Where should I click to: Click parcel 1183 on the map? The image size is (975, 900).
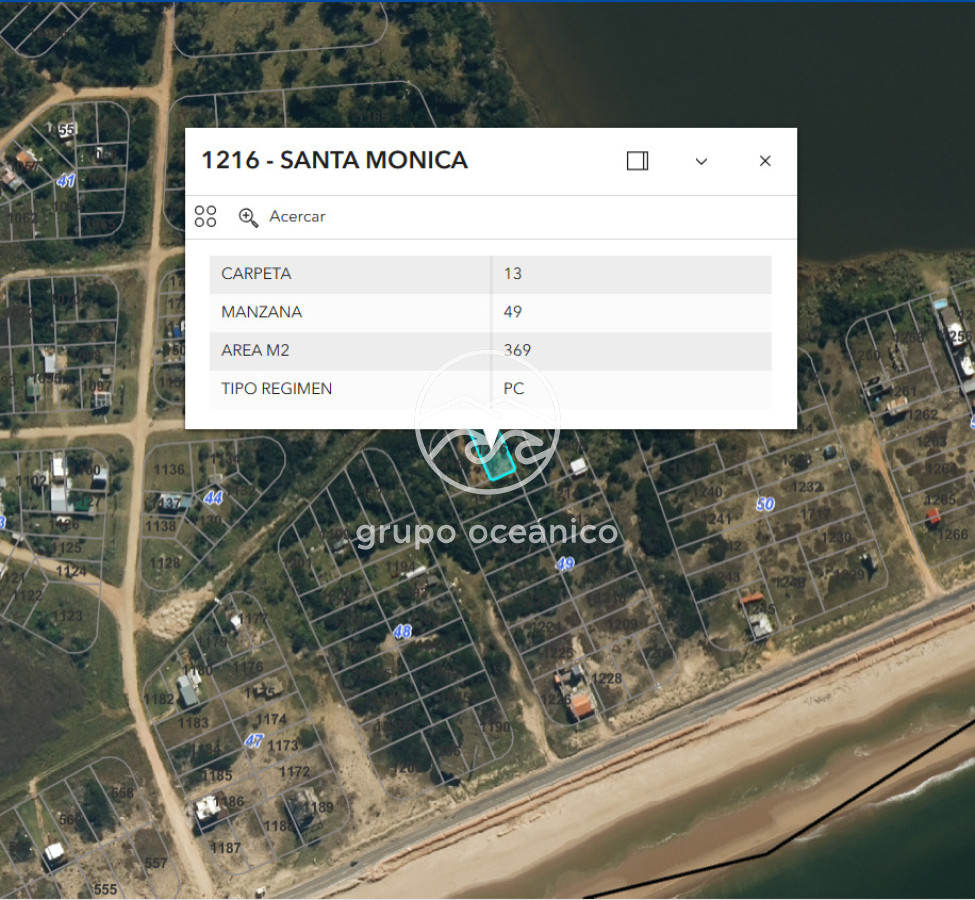[193, 723]
